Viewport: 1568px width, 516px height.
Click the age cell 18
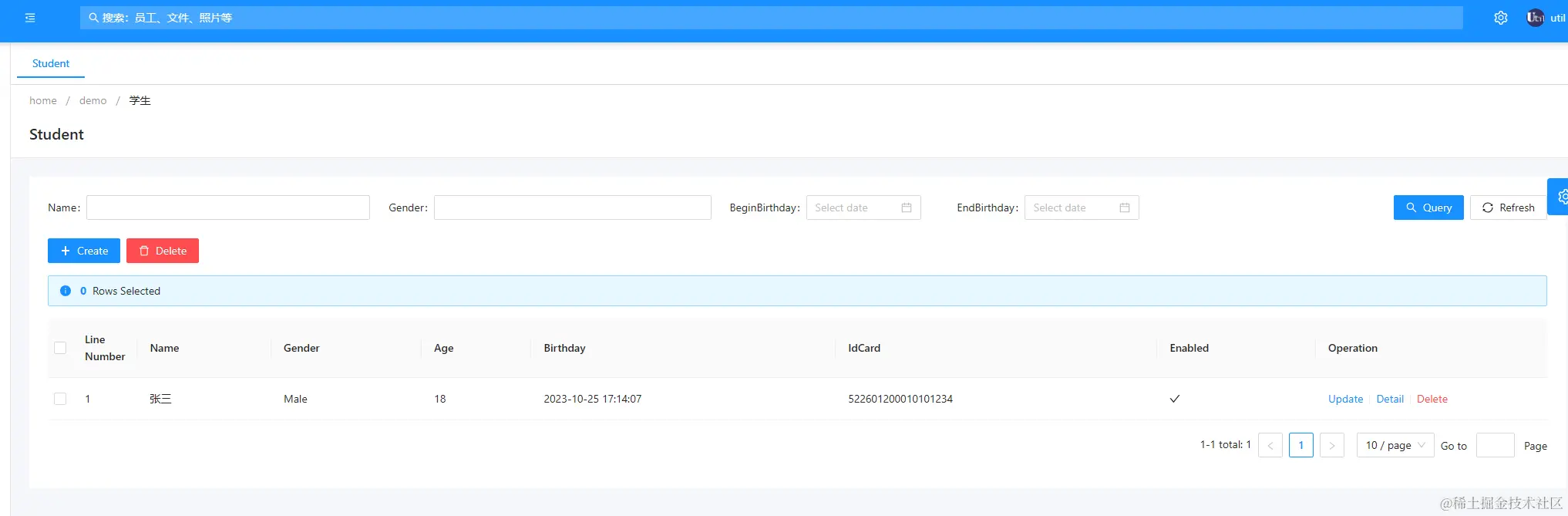click(x=440, y=399)
